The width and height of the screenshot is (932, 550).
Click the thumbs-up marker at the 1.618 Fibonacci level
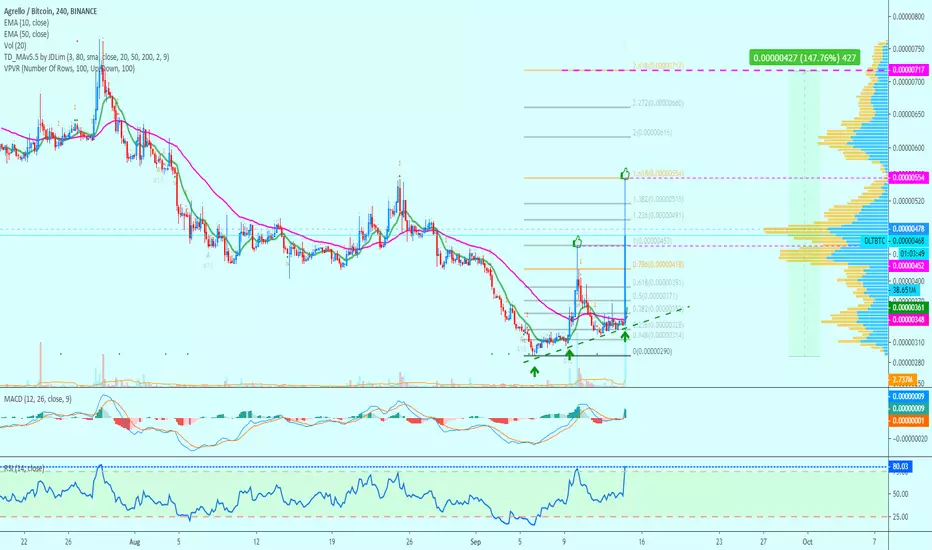[x=625, y=174]
